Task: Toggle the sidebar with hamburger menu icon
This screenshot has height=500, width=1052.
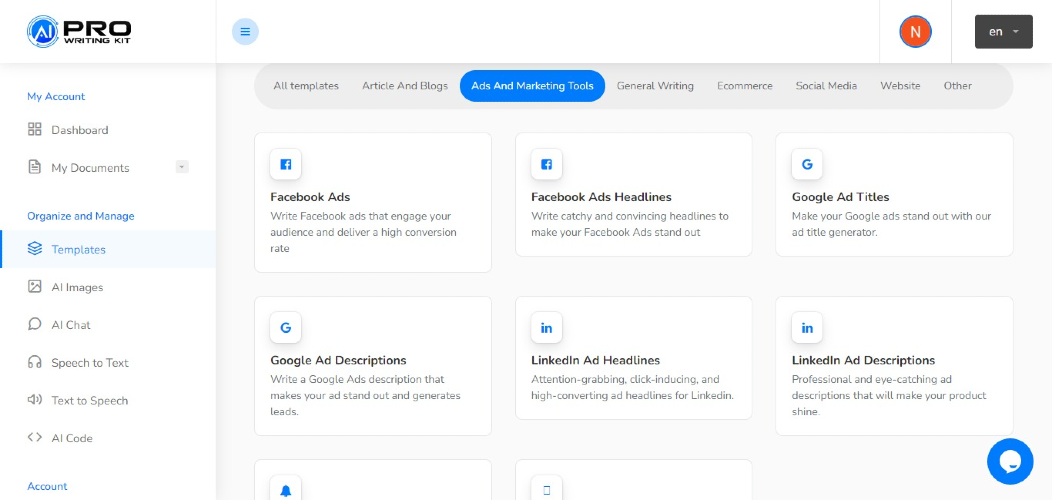Action: (x=245, y=32)
